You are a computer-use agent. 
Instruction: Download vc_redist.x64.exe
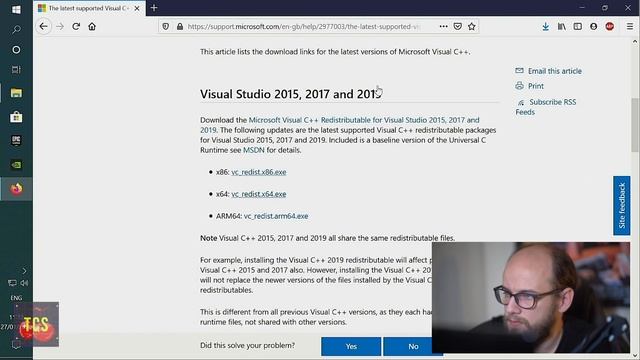pyautogui.click(x=259, y=194)
